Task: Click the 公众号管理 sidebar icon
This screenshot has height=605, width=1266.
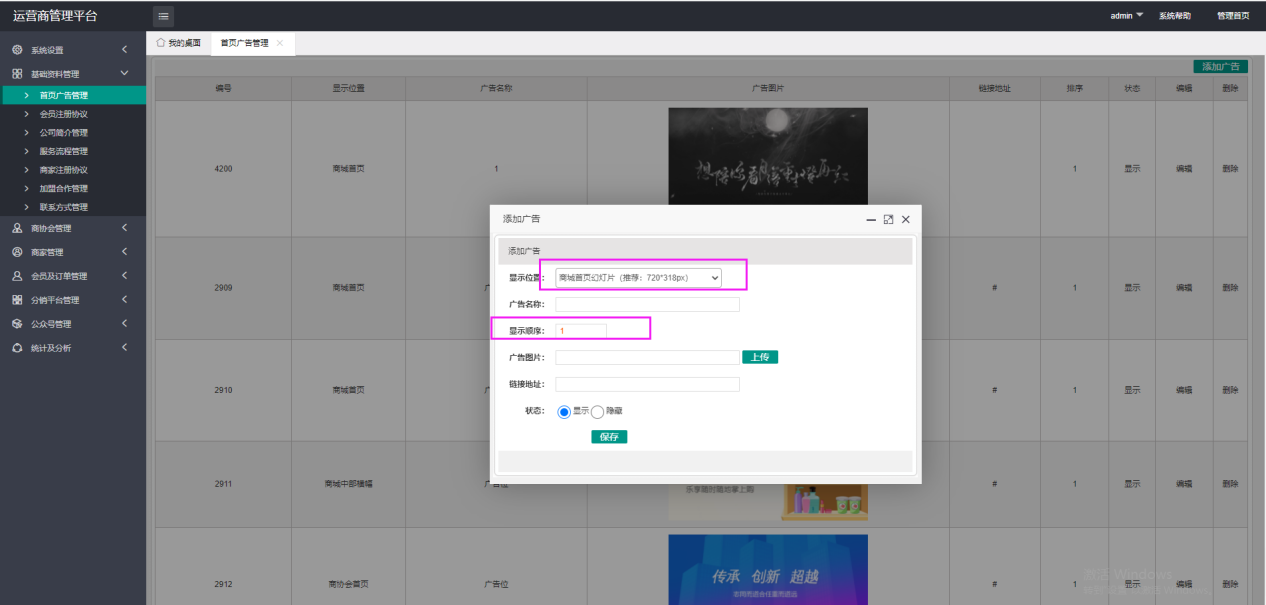Action: (x=17, y=324)
